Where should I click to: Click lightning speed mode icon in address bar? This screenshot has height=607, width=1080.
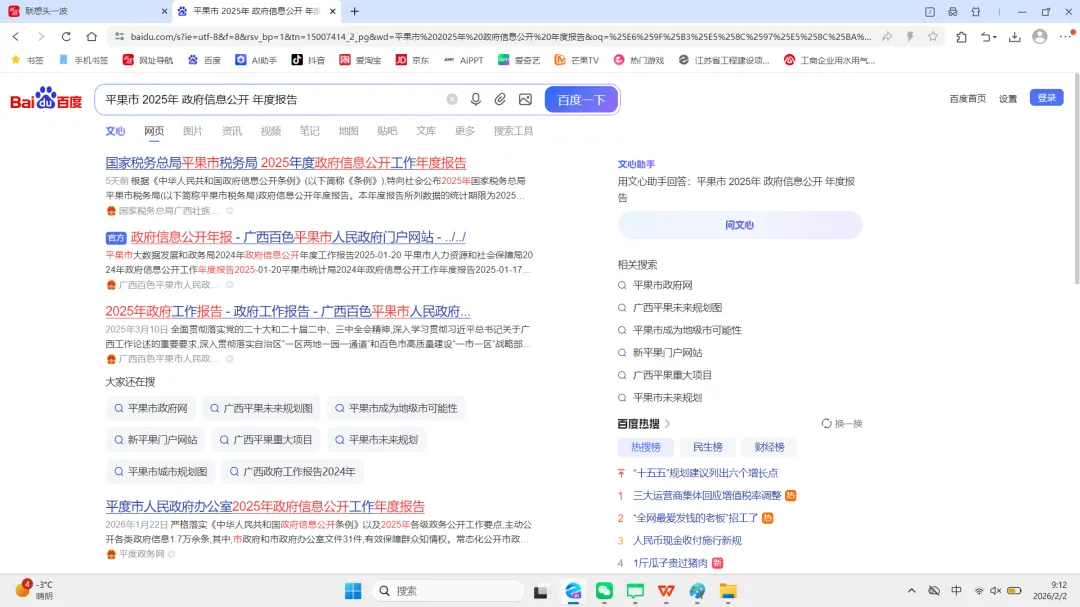(x=910, y=37)
